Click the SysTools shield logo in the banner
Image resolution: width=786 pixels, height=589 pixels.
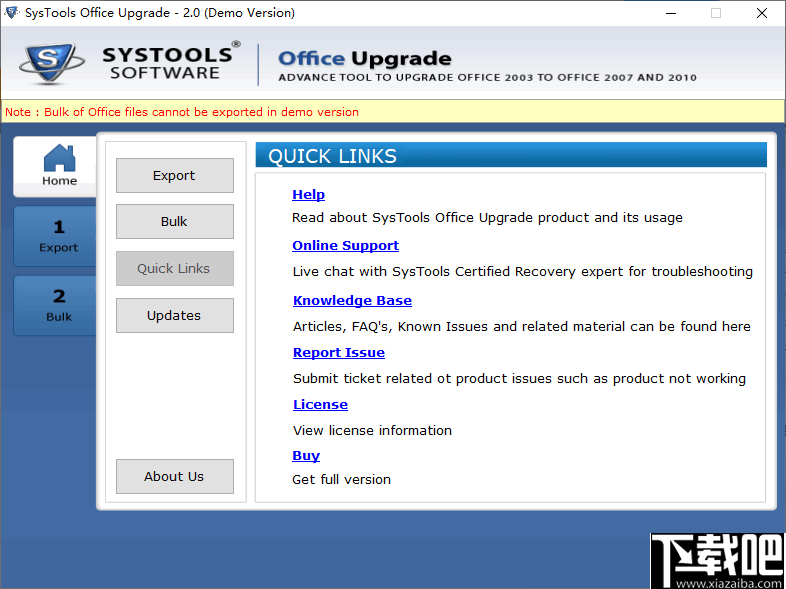(x=51, y=63)
